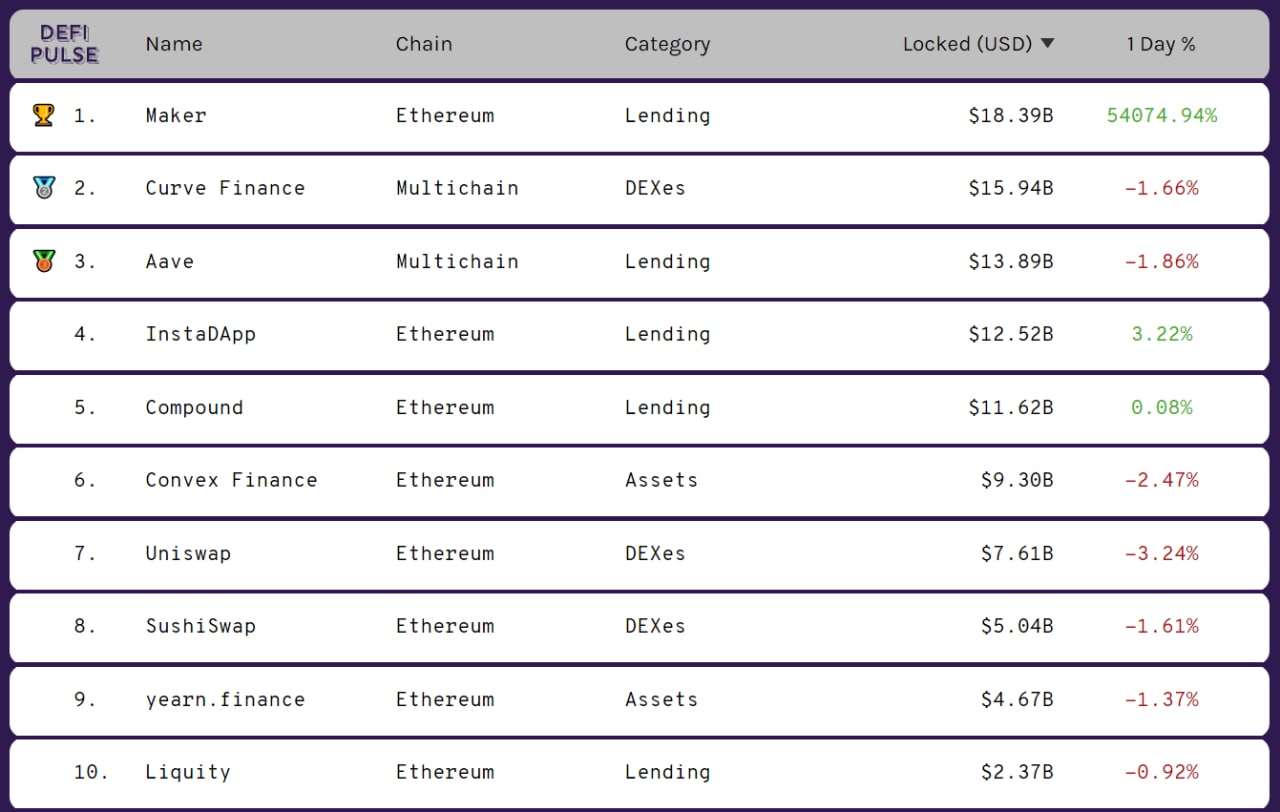Open the Convex Finance project link
This screenshot has width=1280, height=812.
coord(231,480)
